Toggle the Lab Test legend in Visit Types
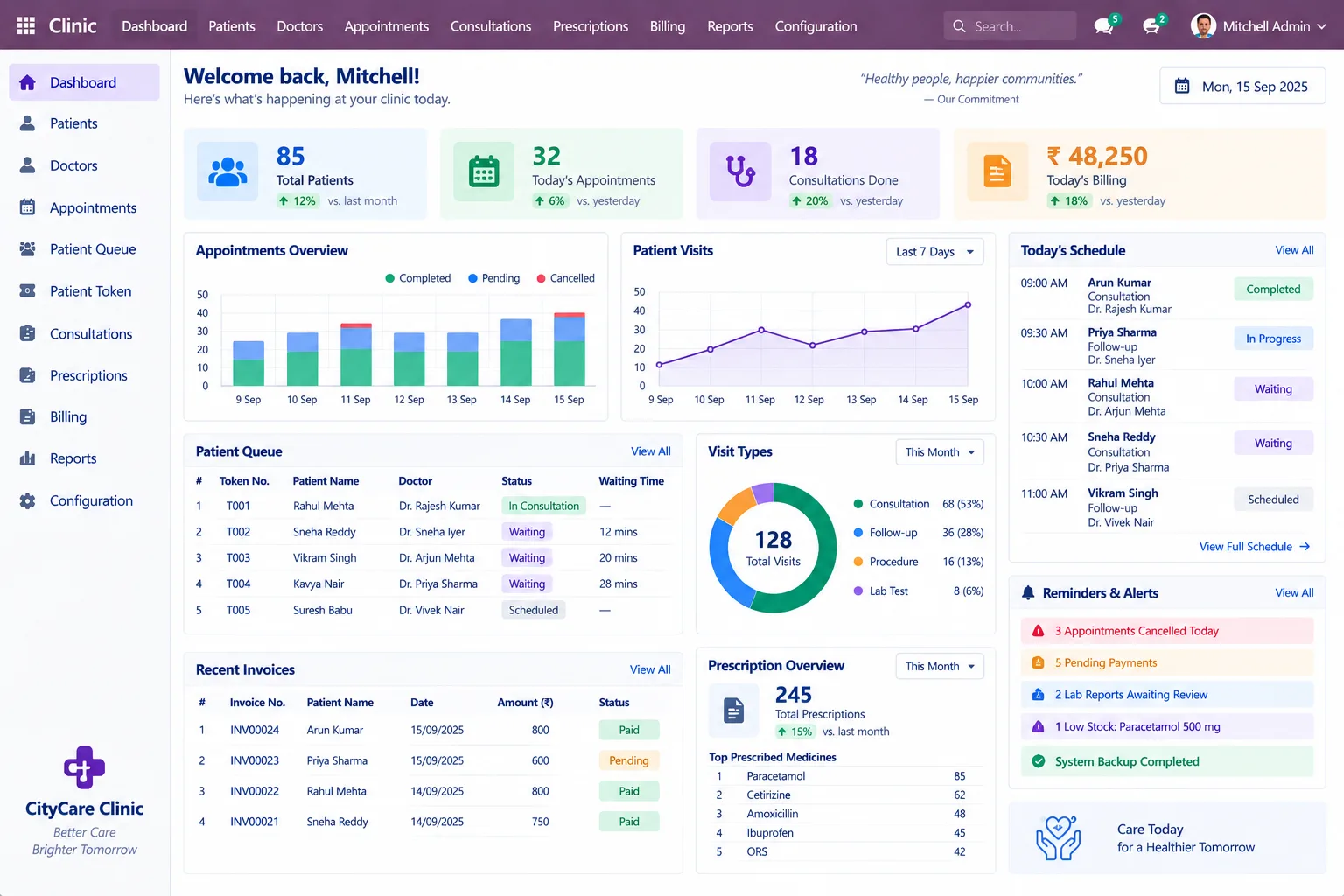This screenshot has width=1344, height=896. pyautogui.click(x=881, y=591)
